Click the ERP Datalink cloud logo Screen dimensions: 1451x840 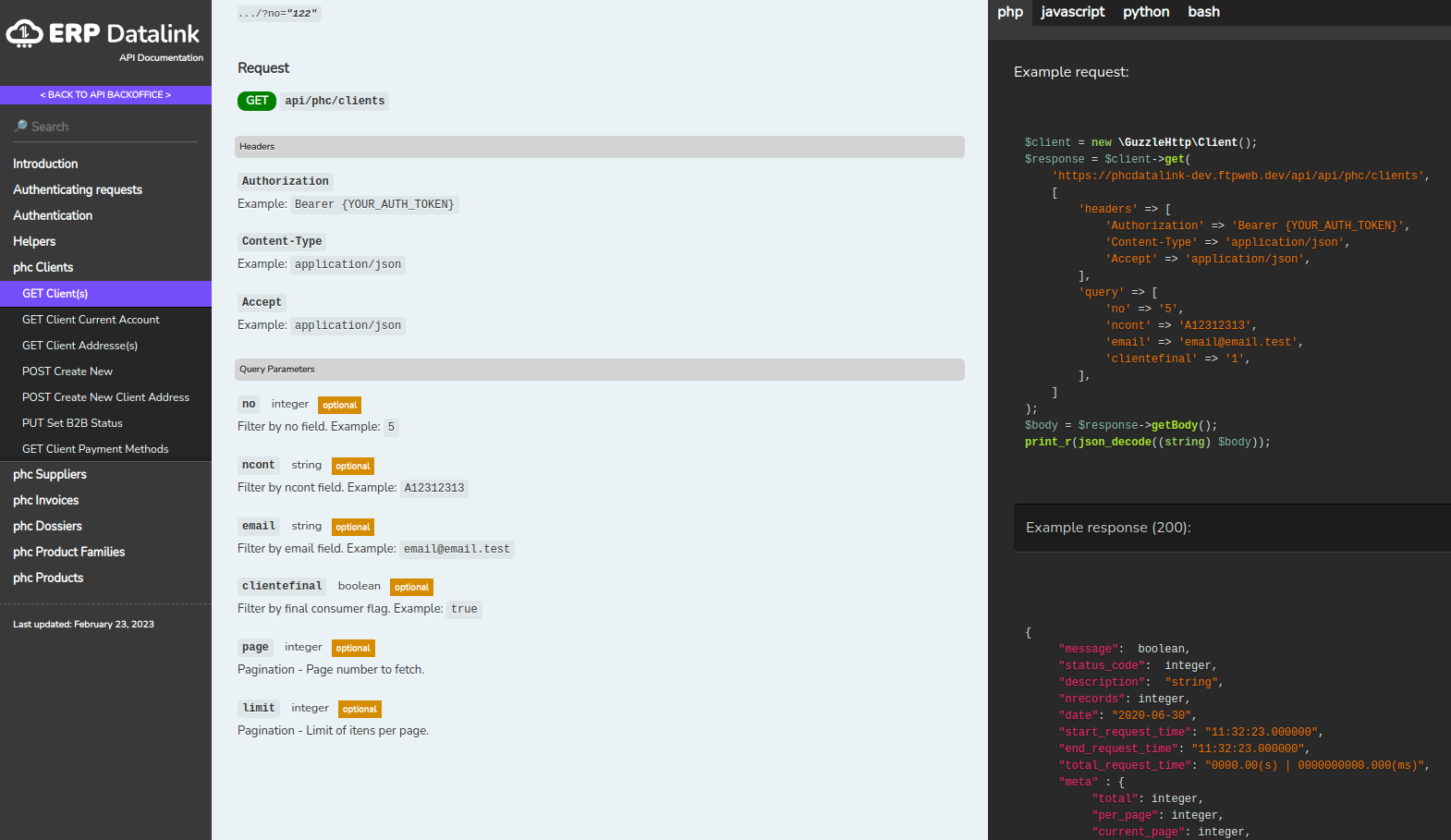pyautogui.click(x=25, y=33)
